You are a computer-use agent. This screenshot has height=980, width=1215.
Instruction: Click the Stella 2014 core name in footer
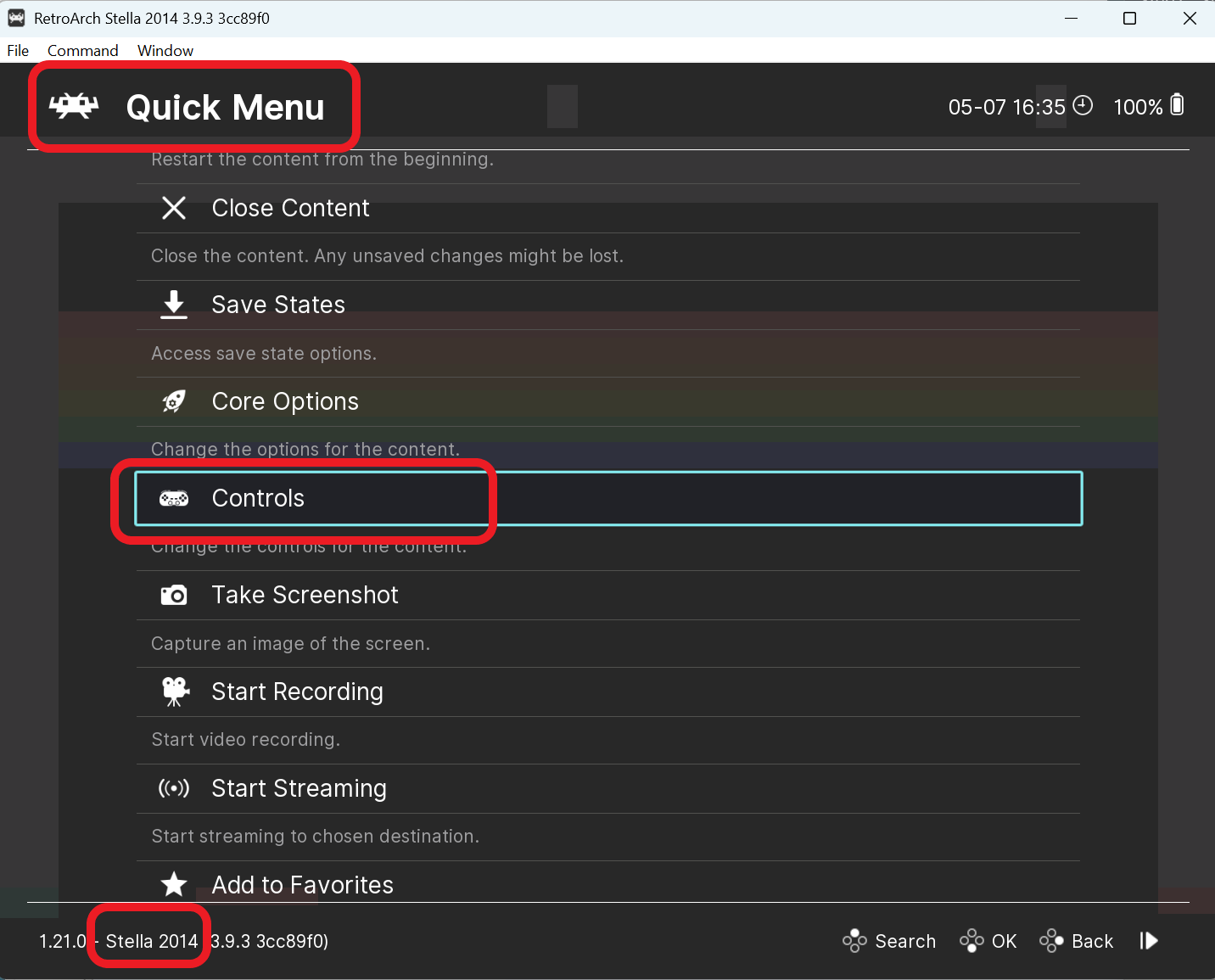(x=152, y=941)
